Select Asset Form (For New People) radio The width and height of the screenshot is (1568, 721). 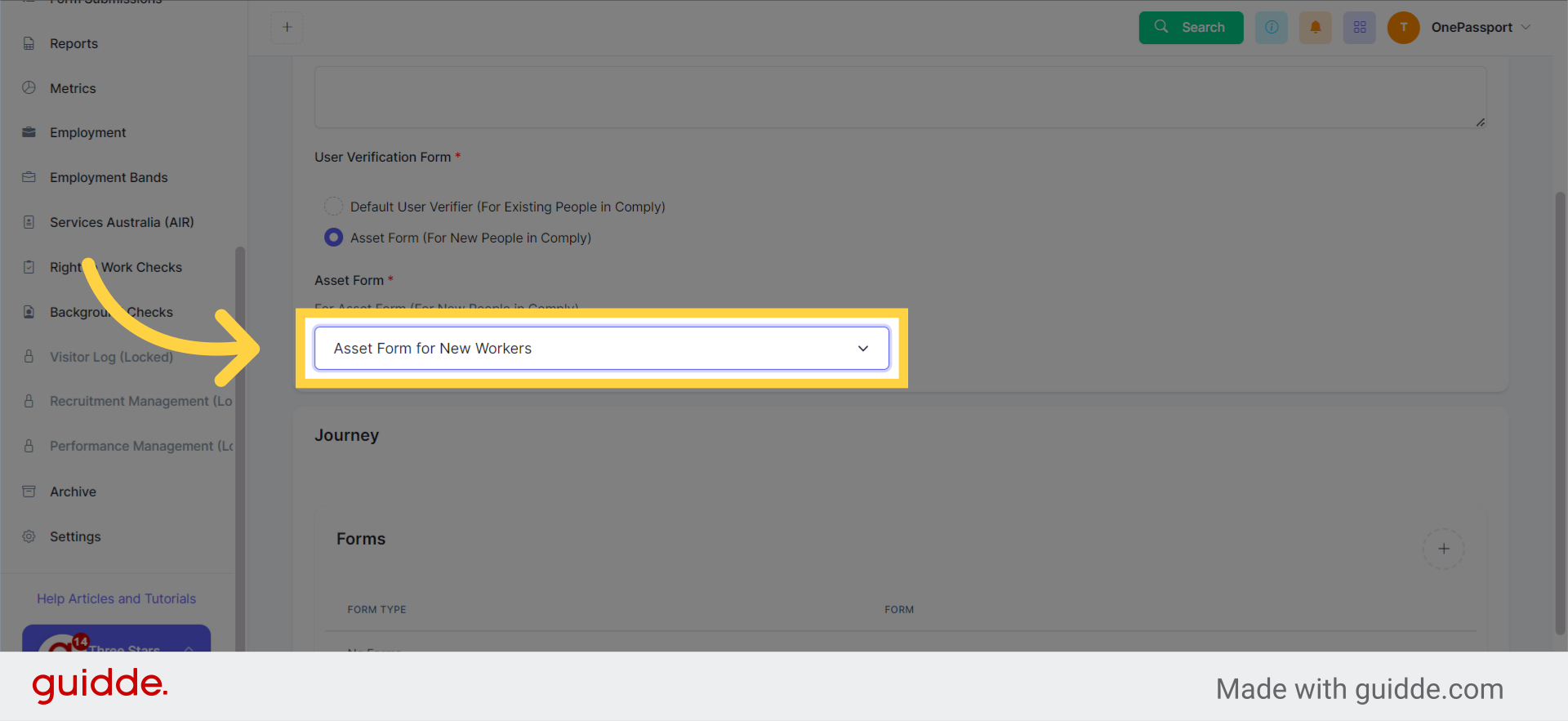(333, 238)
